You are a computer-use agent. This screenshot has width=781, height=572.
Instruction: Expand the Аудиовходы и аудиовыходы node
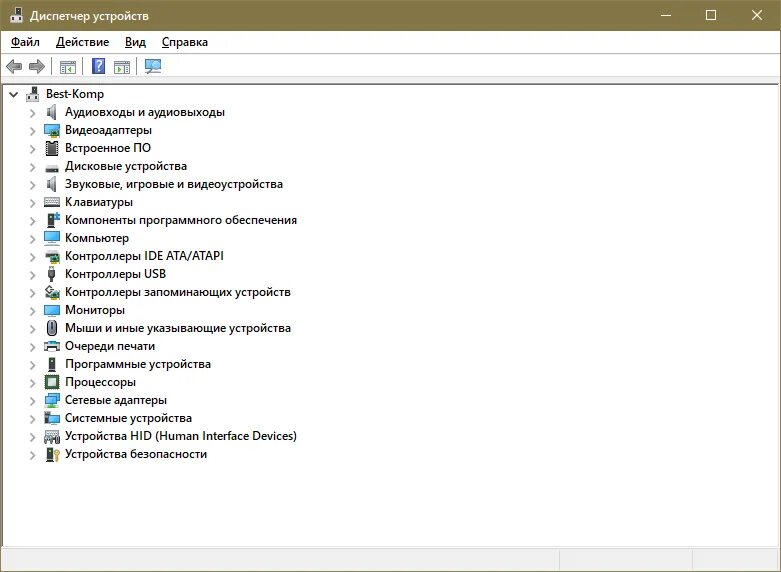[x=32, y=113]
